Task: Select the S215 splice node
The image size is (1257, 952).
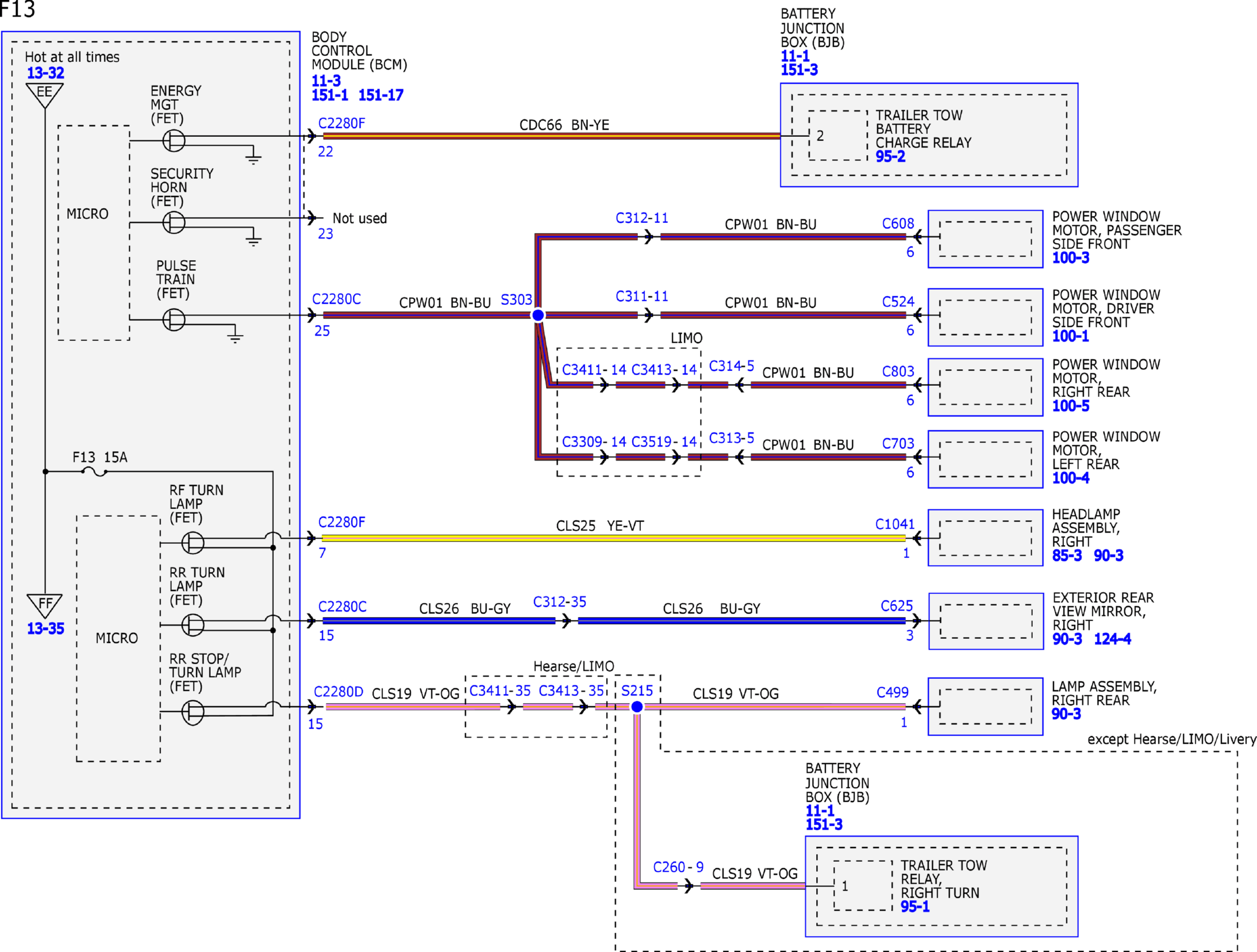Action: pos(637,707)
